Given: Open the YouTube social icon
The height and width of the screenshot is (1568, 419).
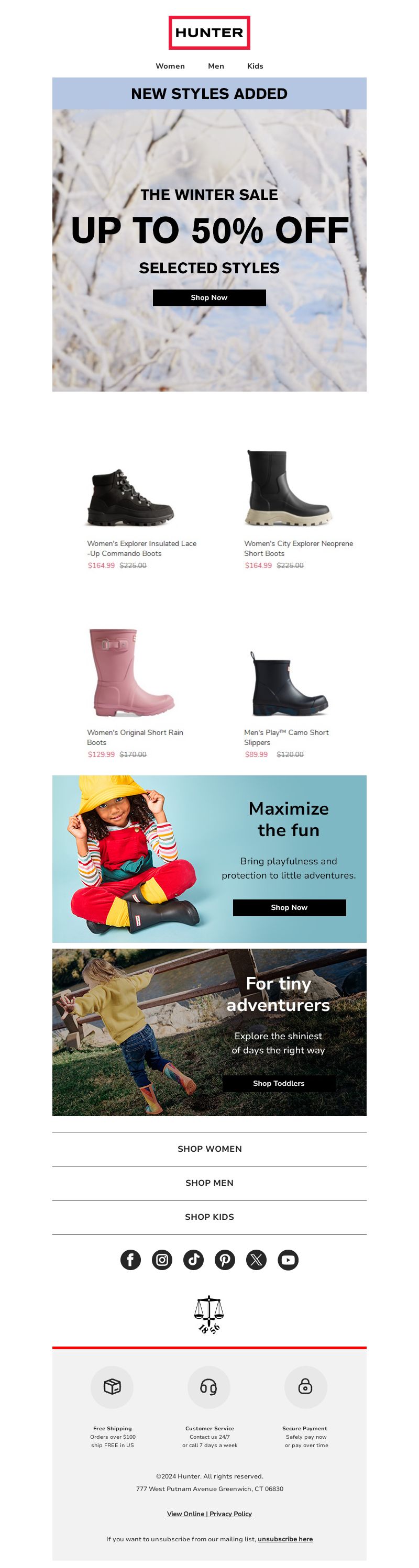Looking at the screenshot, I should pos(288,1260).
